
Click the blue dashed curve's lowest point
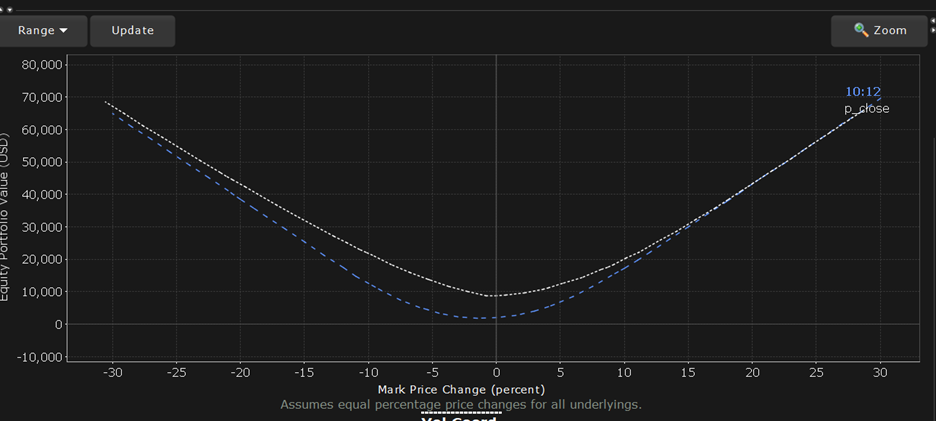pyautogui.click(x=481, y=318)
